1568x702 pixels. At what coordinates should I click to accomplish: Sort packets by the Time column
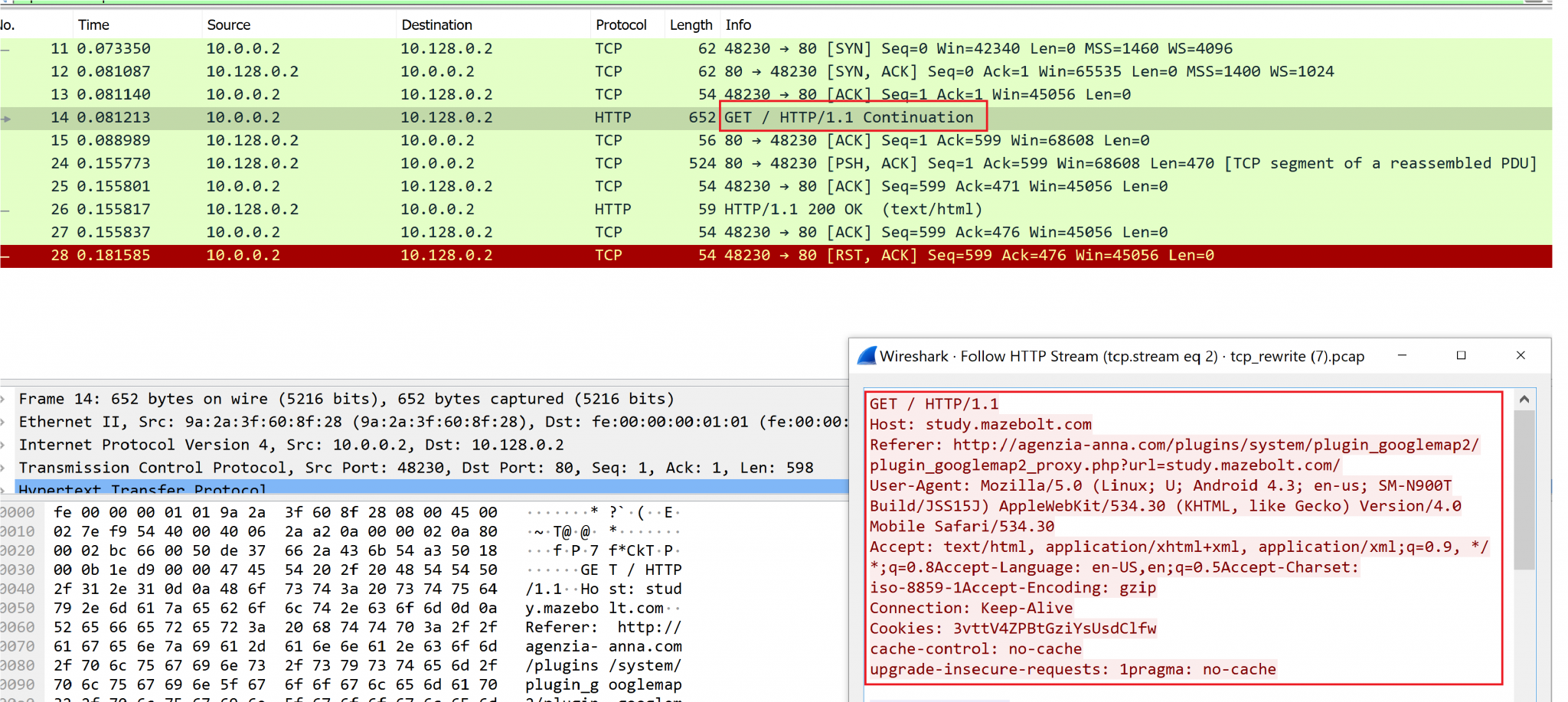point(93,24)
